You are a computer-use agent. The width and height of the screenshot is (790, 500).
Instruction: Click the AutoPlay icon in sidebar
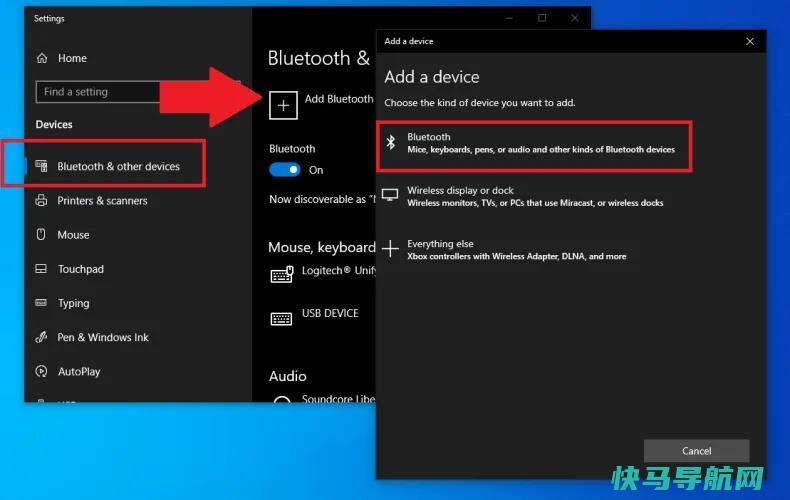tap(41, 371)
